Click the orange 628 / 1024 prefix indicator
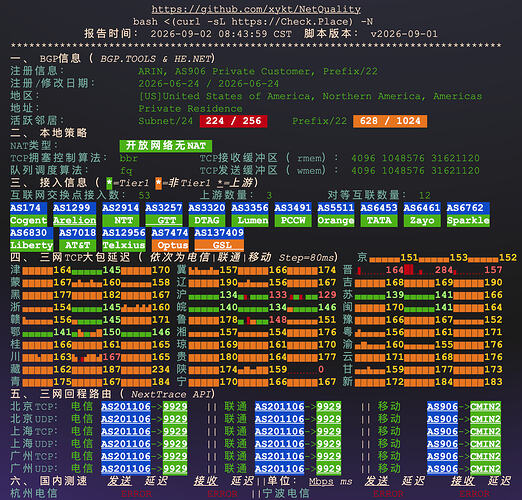This screenshot has width=522, height=500. click(x=390, y=121)
